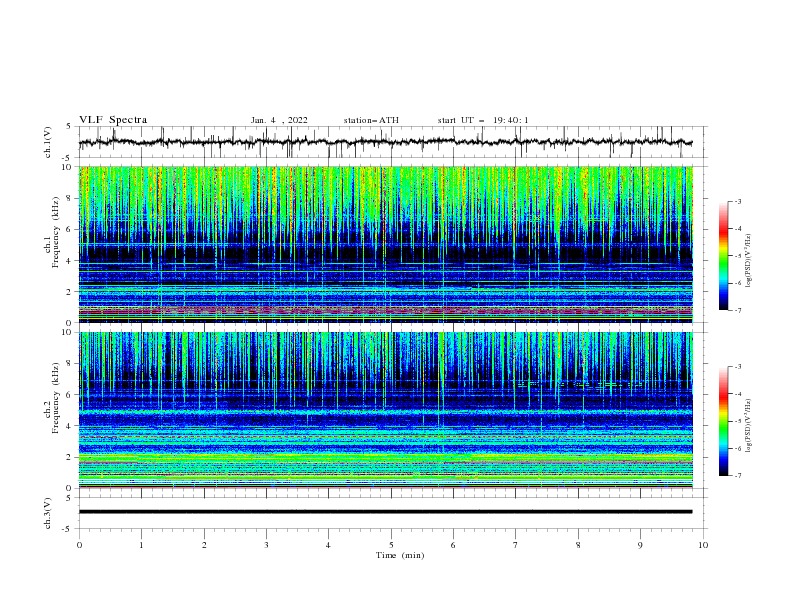
Task: Click the "Time (min)" x-axis label
Action: coord(400,555)
